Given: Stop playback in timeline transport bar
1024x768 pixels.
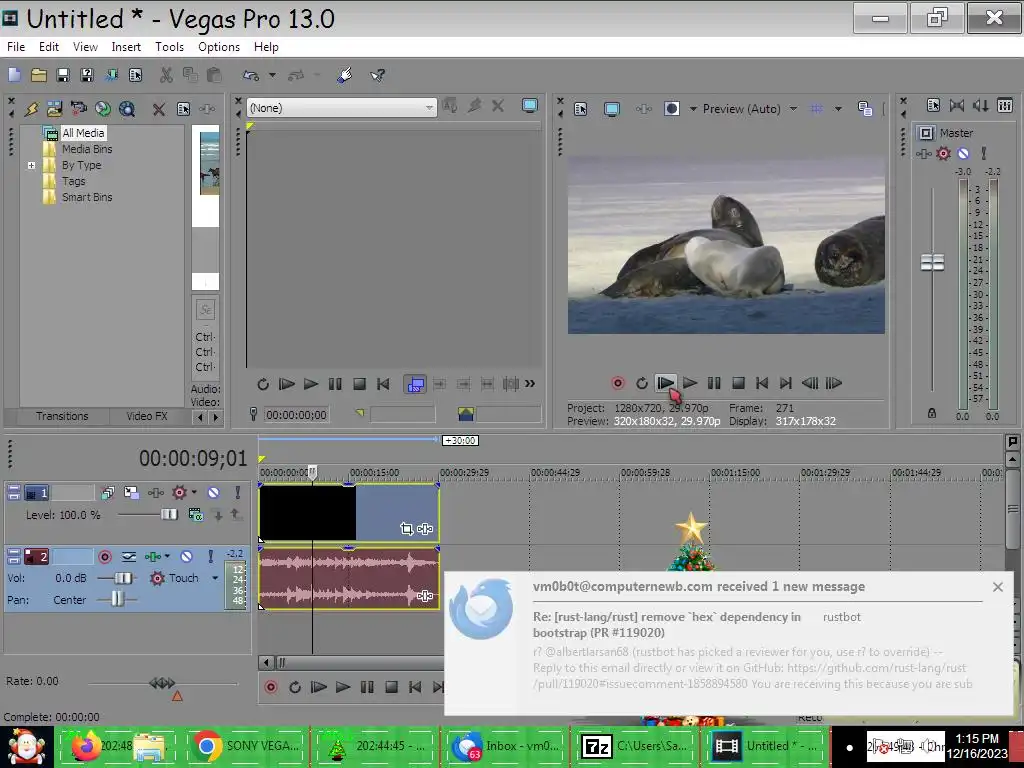Looking at the screenshot, I should (x=391, y=687).
